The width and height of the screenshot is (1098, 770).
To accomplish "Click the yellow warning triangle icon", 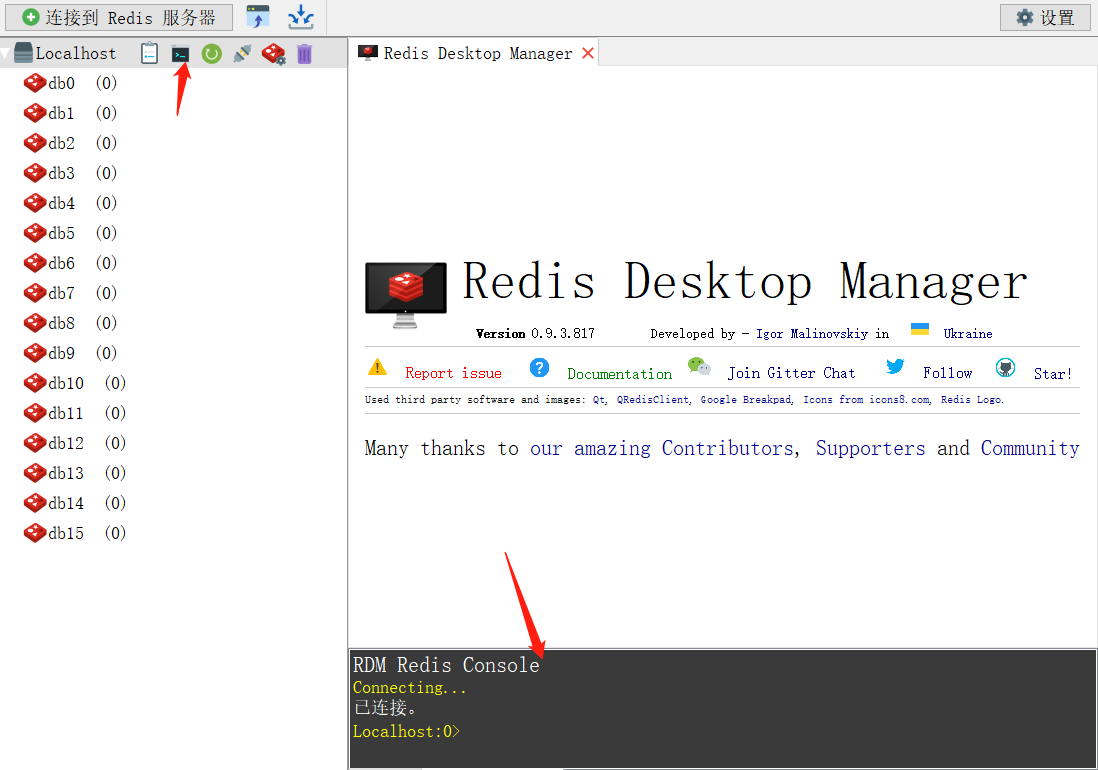I will point(377,367).
